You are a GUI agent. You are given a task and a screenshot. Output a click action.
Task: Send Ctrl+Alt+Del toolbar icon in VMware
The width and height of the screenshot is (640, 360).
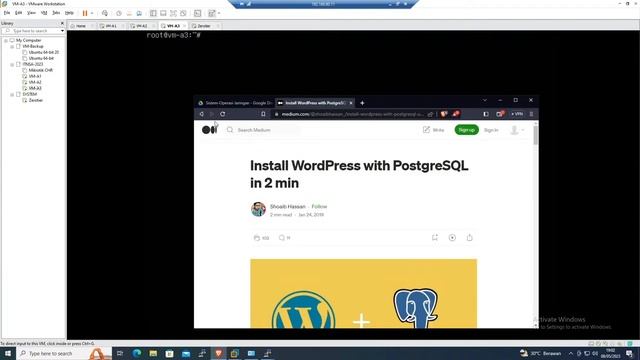tap(105, 13)
